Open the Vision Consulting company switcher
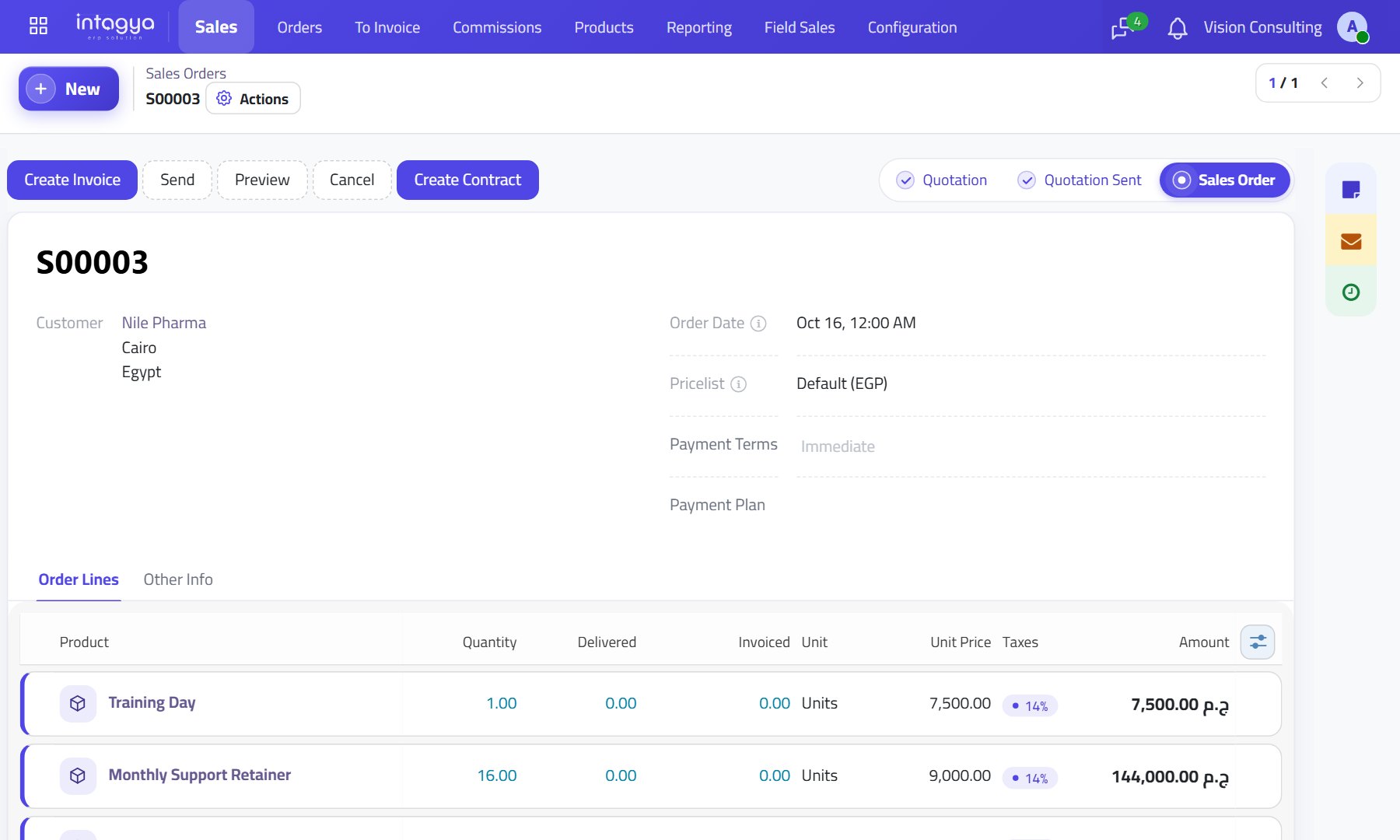Viewport: 1400px width, 840px height. pyautogui.click(x=1262, y=27)
